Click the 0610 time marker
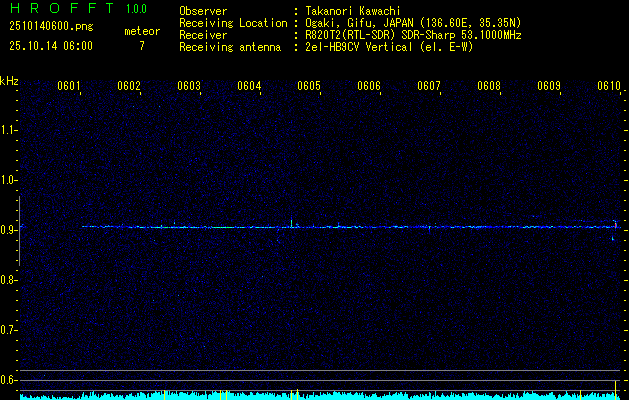The height and width of the screenshot is (400, 629). [x=609, y=86]
